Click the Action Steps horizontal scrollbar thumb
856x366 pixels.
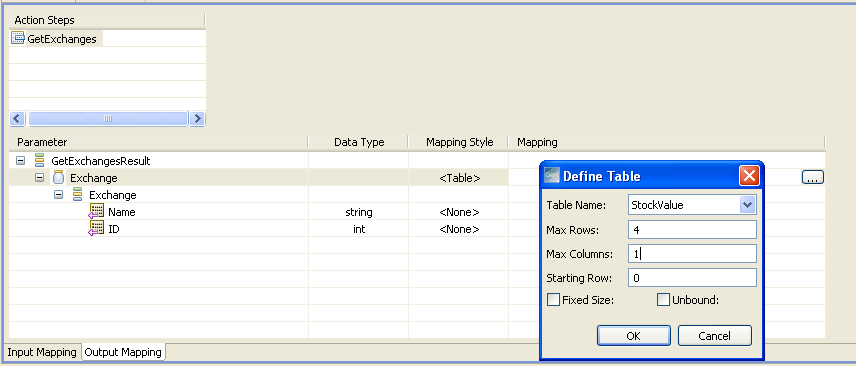[x=108, y=118]
